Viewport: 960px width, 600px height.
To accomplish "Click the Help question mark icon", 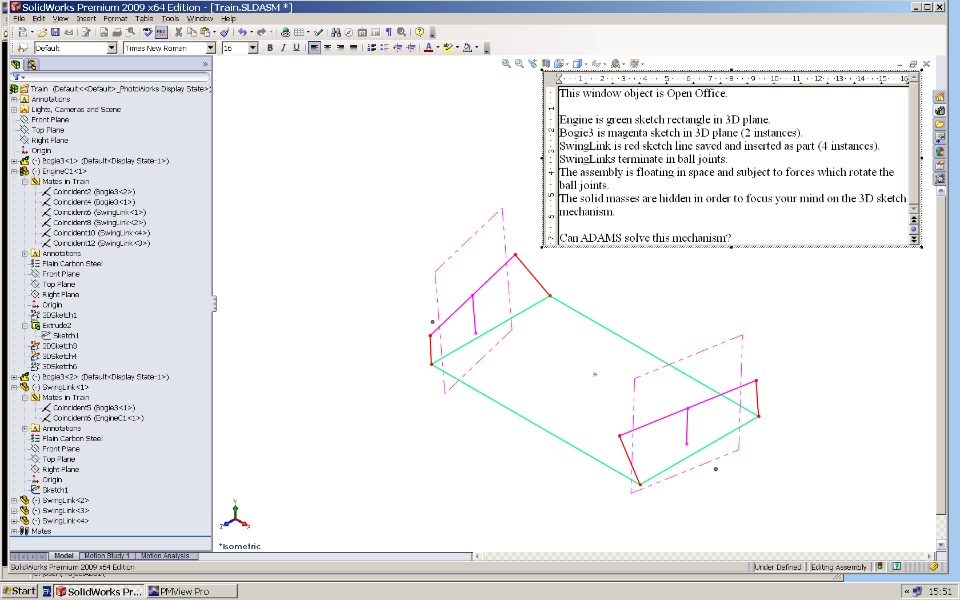I will point(419,32).
